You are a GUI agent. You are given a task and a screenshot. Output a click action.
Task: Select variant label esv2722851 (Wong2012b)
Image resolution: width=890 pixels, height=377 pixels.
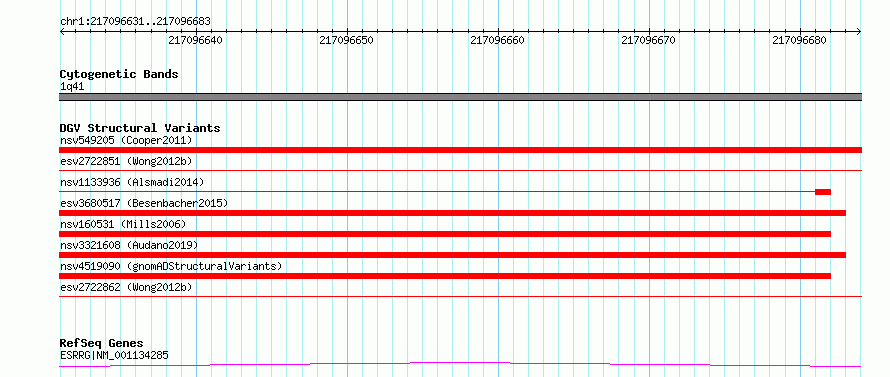126,161
